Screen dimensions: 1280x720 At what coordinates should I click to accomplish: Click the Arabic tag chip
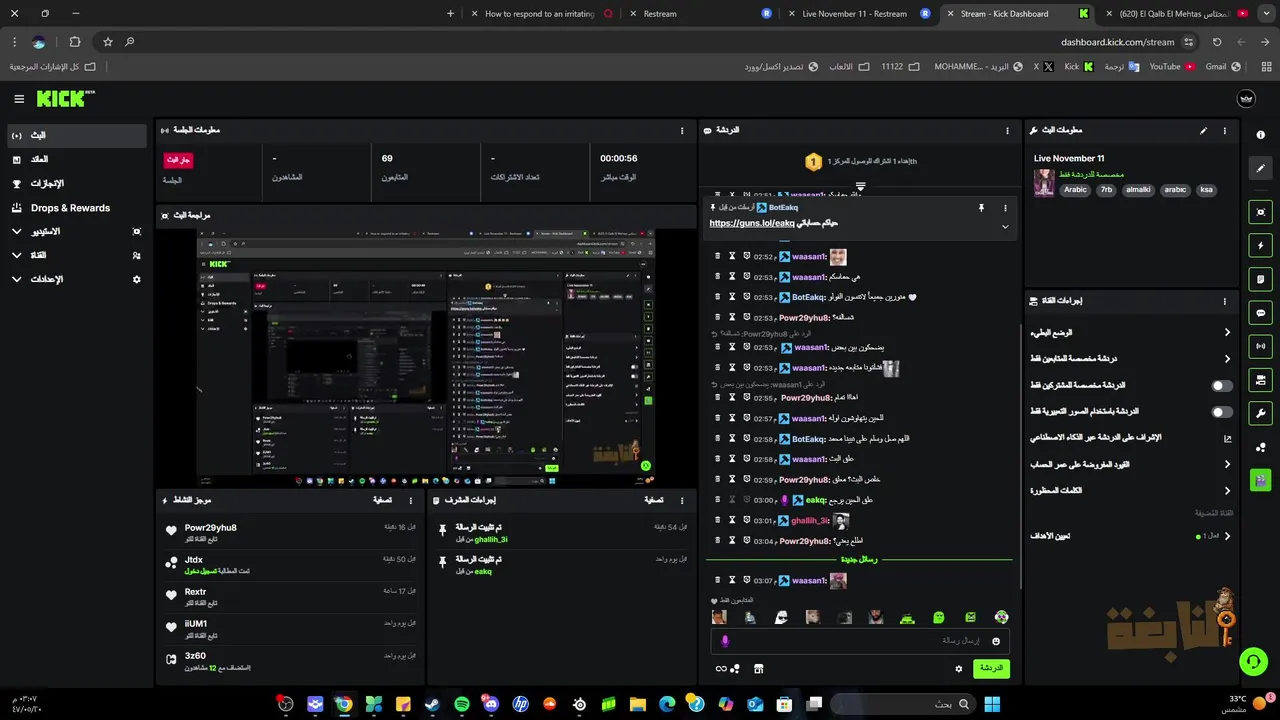1075,190
